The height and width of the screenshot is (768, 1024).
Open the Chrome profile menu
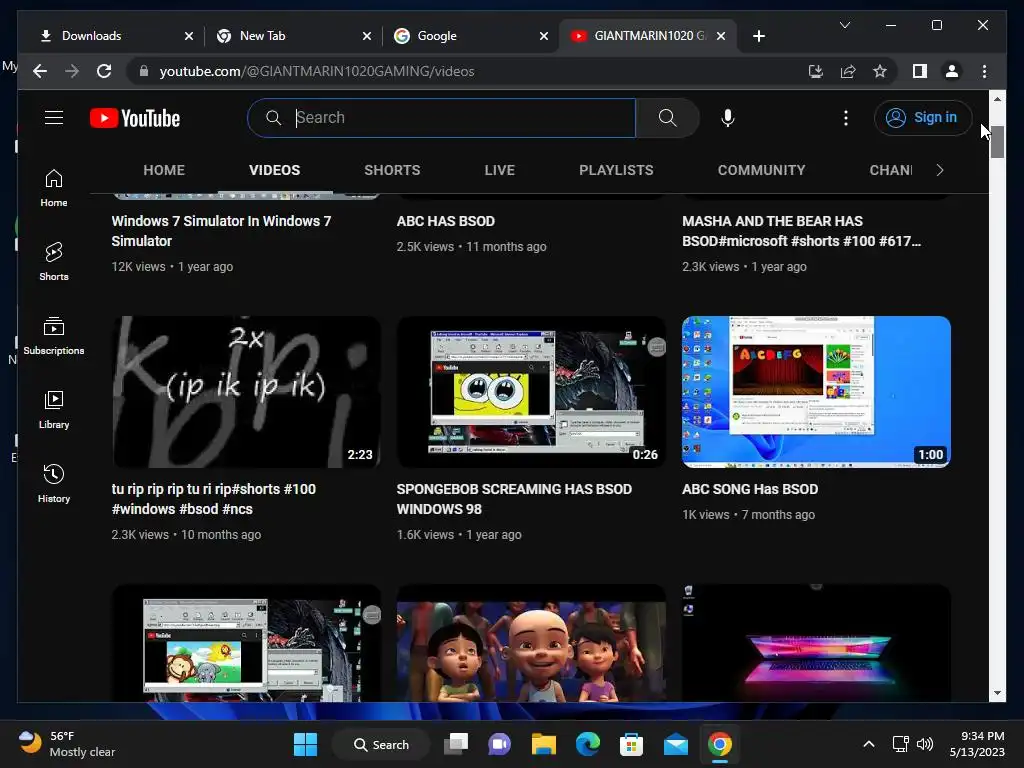pos(952,71)
